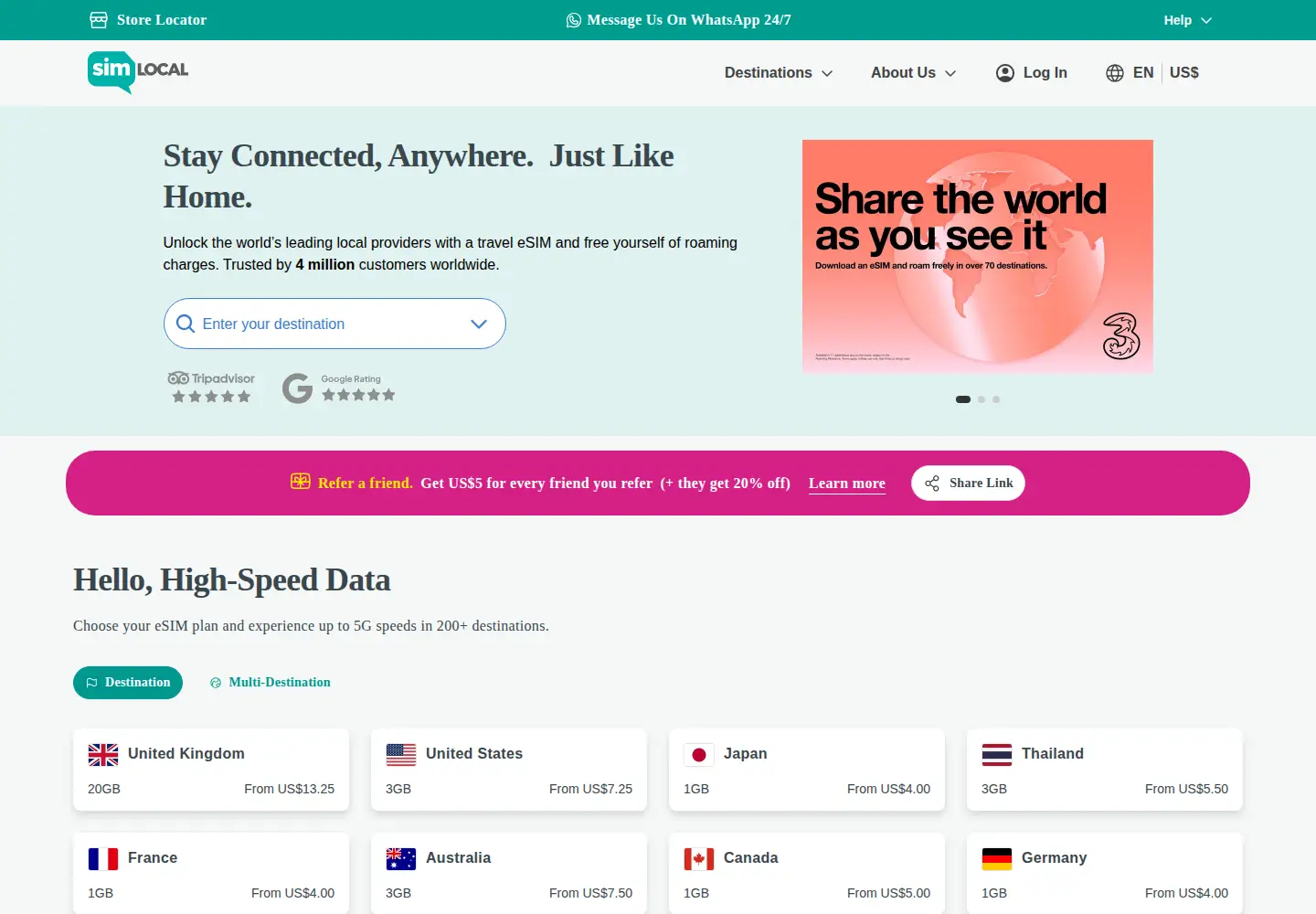Expand the Destinations menu
This screenshot has width=1316, height=914.
[x=779, y=73]
